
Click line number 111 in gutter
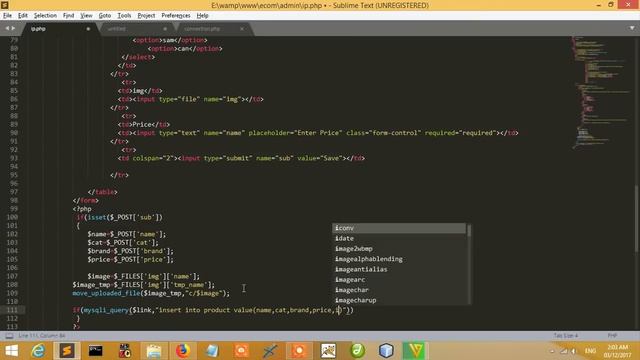coord(12,310)
